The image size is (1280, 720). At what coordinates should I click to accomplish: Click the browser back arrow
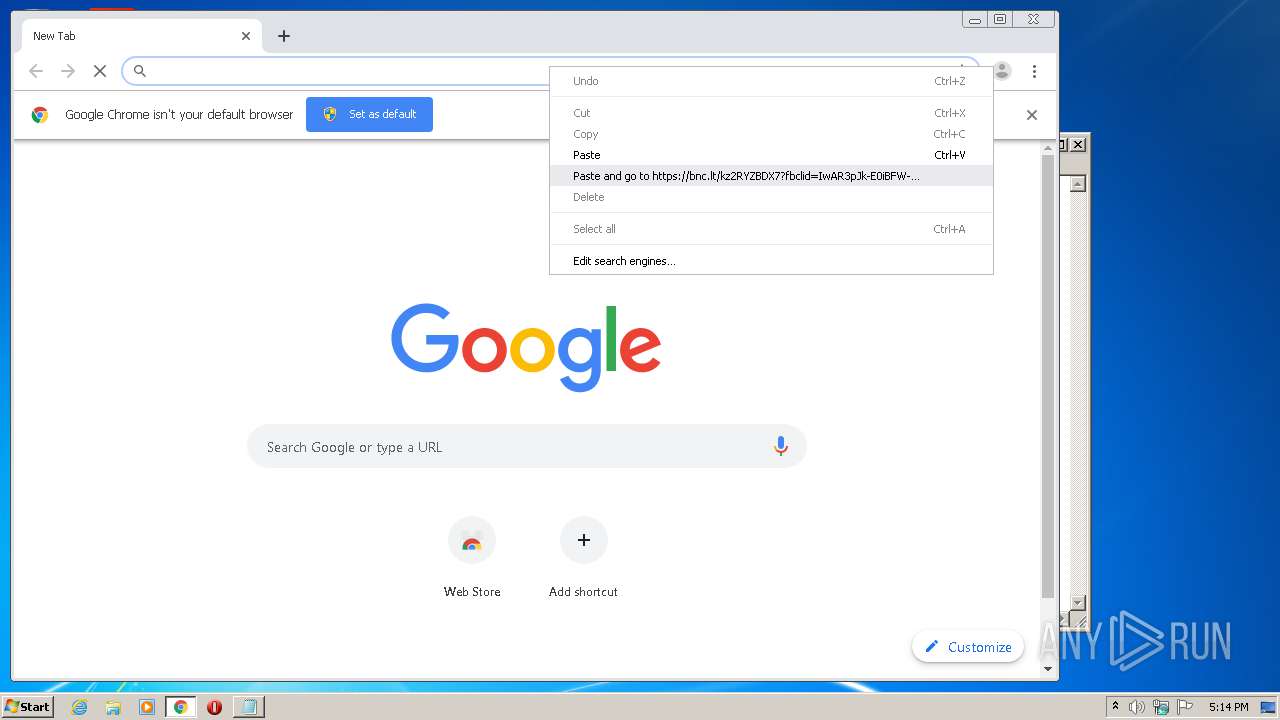click(36, 71)
